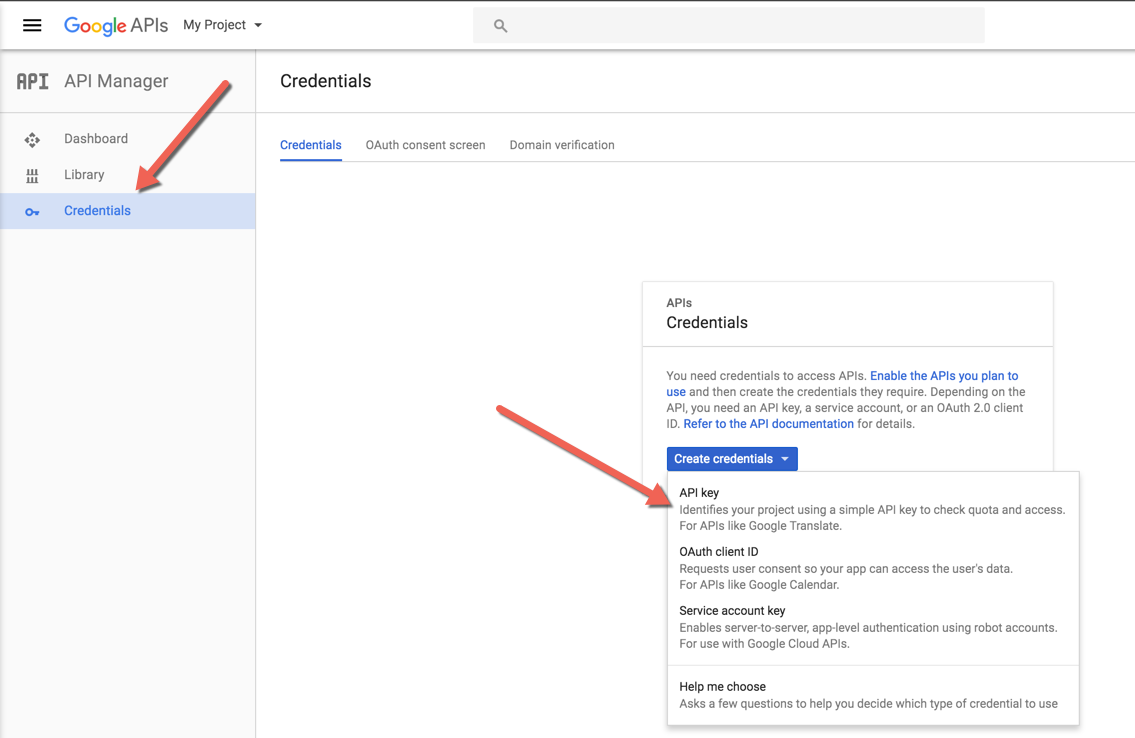Choose API key from the menu
Image resolution: width=1135 pixels, height=738 pixels.
click(x=872, y=509)
